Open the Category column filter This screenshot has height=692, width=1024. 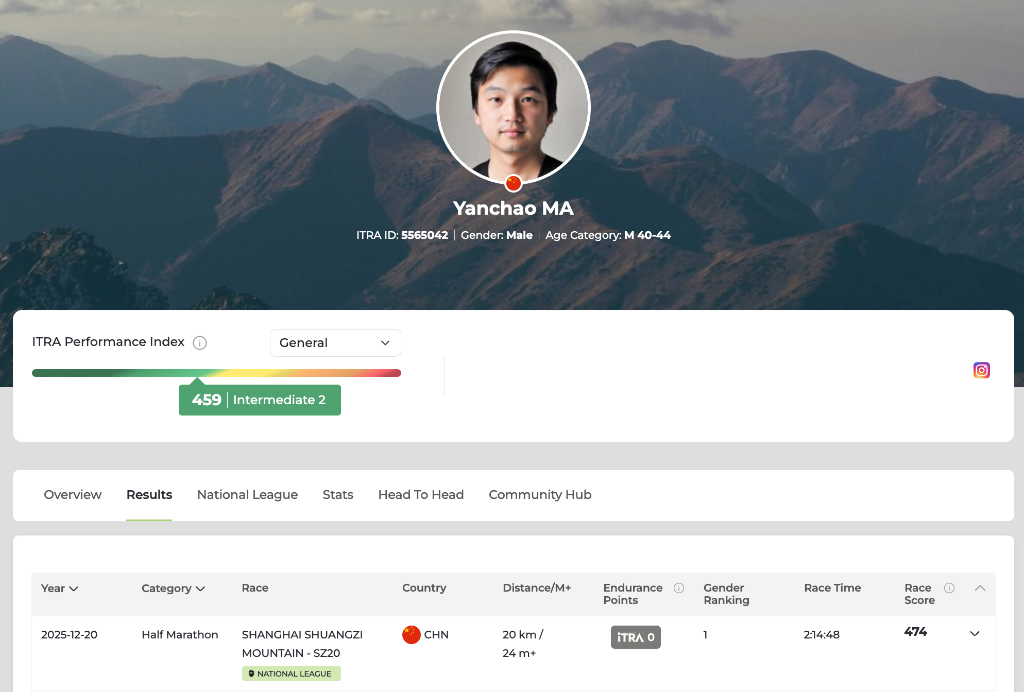click(x=173, y=588)
